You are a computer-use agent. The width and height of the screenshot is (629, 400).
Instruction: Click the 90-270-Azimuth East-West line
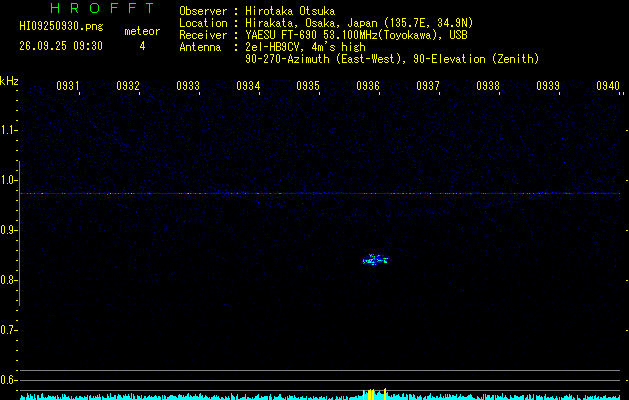coord(392,59)
